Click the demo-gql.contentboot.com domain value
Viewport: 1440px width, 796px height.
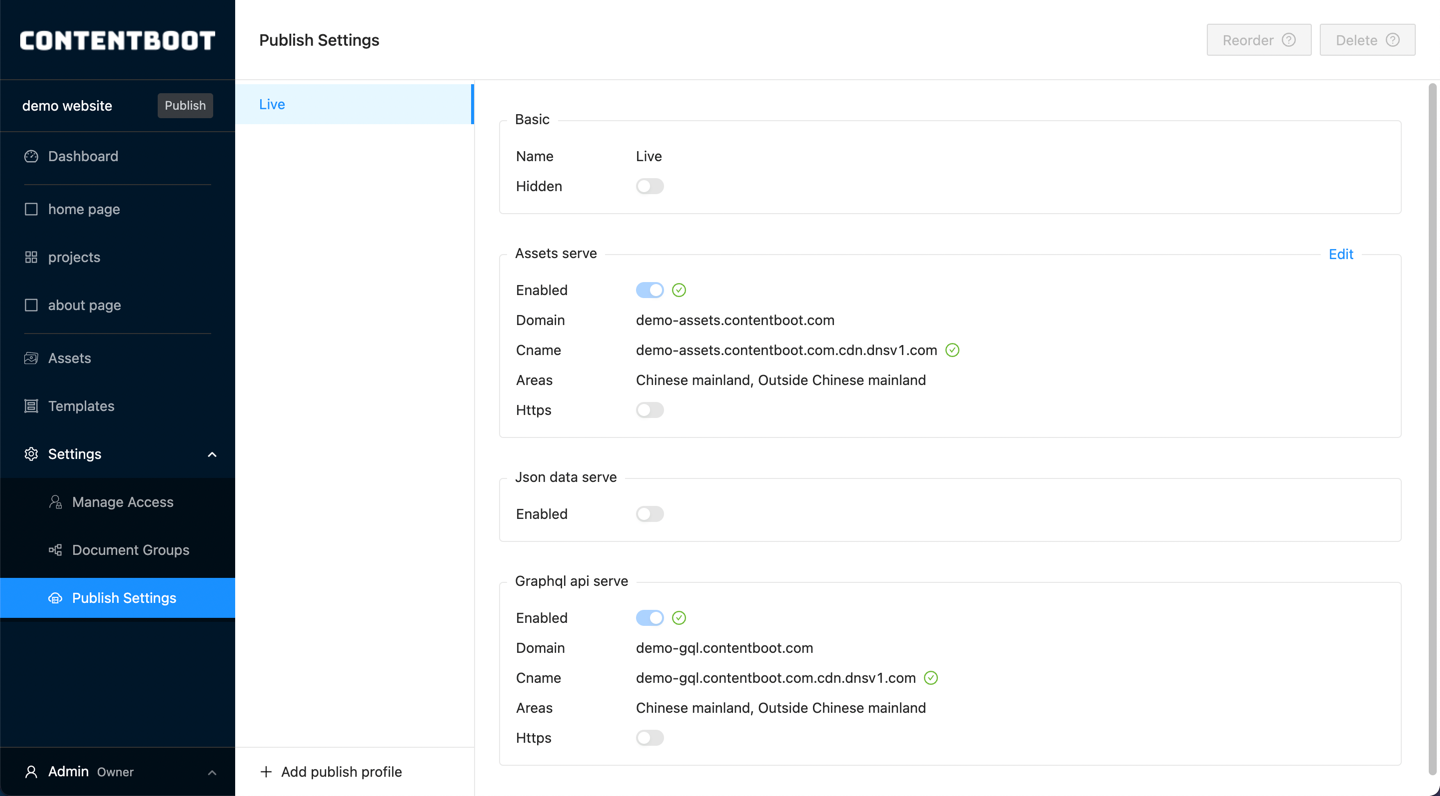pyautogui.click(x=724, y=648)
